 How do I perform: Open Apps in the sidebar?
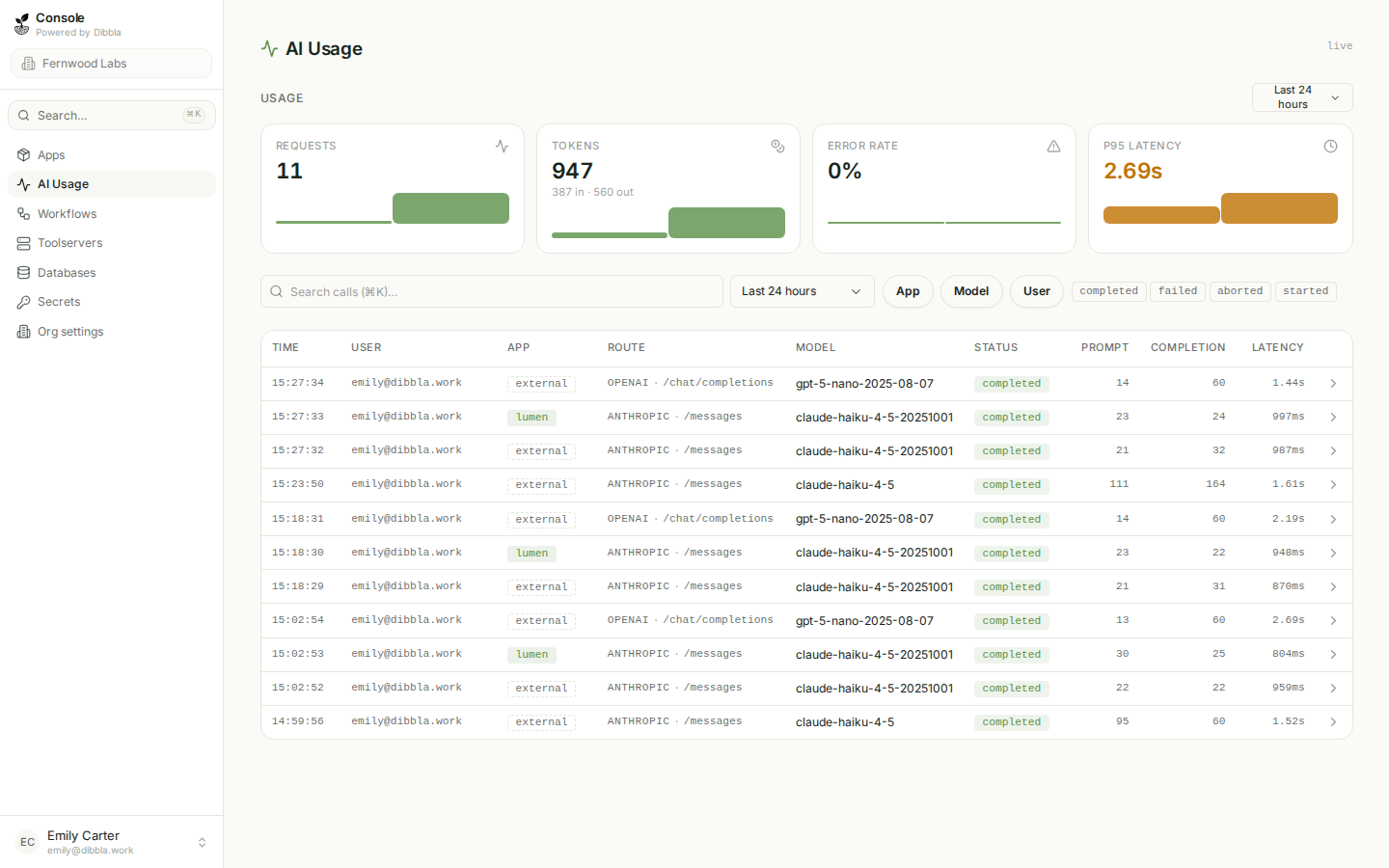pyautogui.click(x=111, y=155)
